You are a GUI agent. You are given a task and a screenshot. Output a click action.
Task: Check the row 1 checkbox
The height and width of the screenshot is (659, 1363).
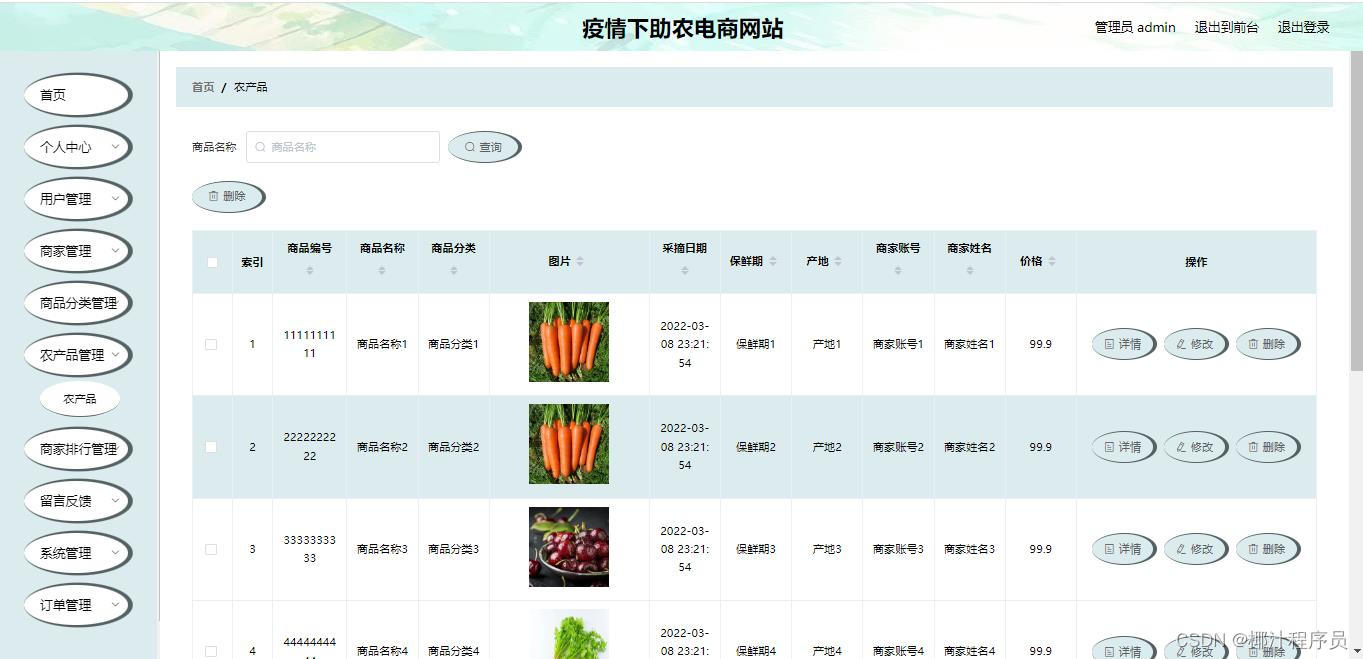point(211,344)
